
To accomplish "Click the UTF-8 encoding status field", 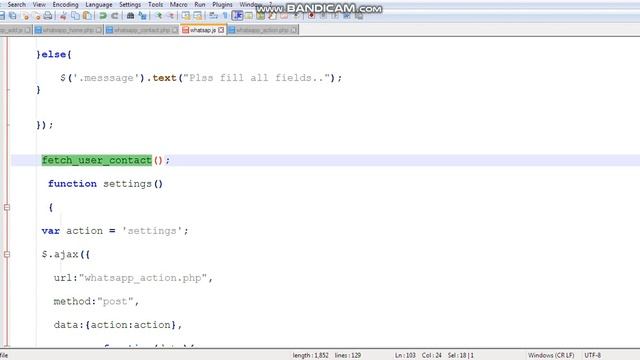I will point(593,356).
